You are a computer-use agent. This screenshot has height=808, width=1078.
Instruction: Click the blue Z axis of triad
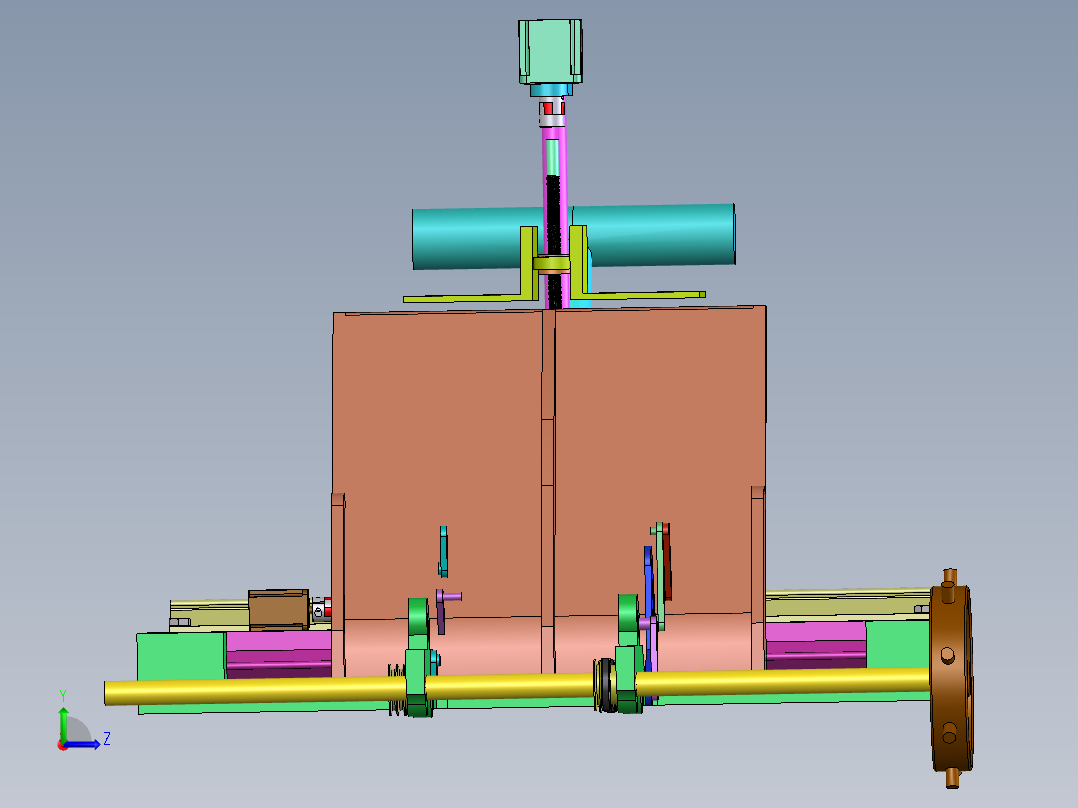pyautogui.click(x=84, y=744)
